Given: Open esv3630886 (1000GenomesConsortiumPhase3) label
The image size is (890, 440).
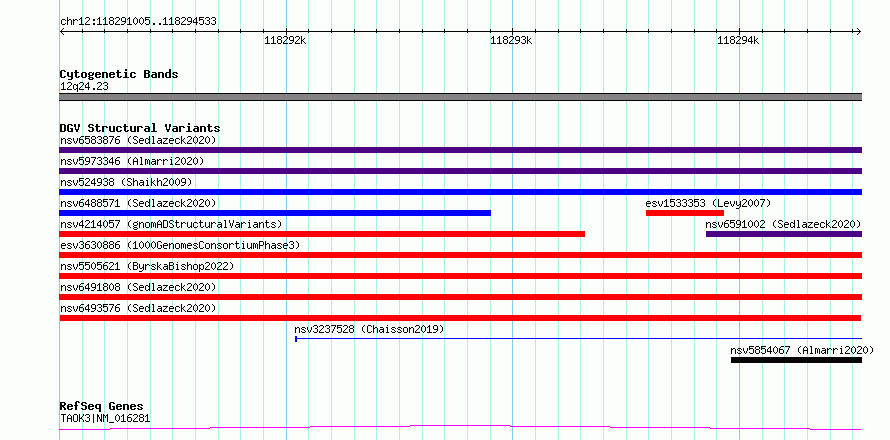Looking at the screenshot, I should coord(180,245).
